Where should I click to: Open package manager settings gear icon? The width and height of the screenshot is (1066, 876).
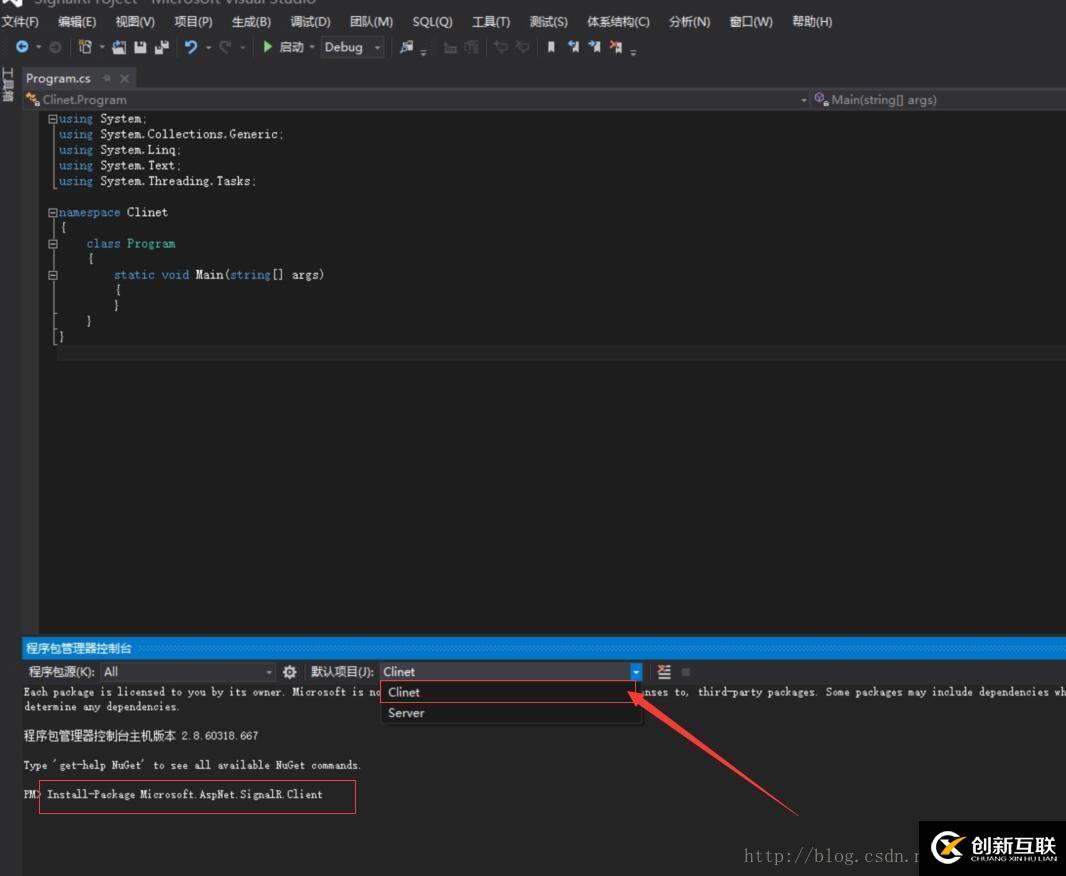click(290, 672)
